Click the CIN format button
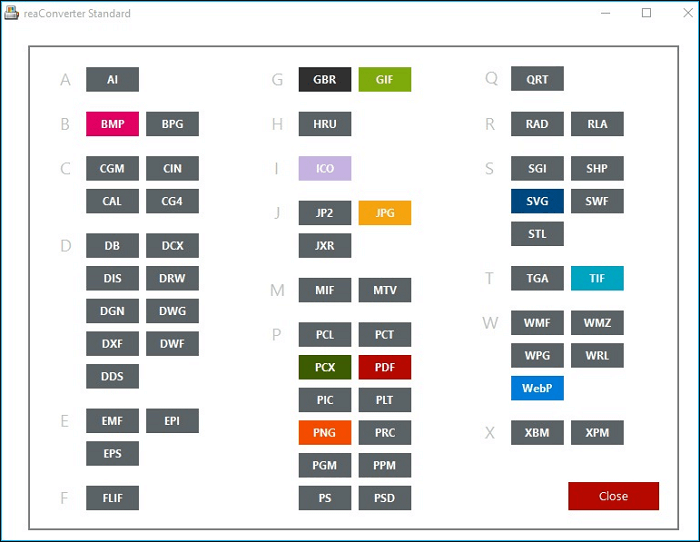This screenshot has width=700, height=542. pos(172,168)
